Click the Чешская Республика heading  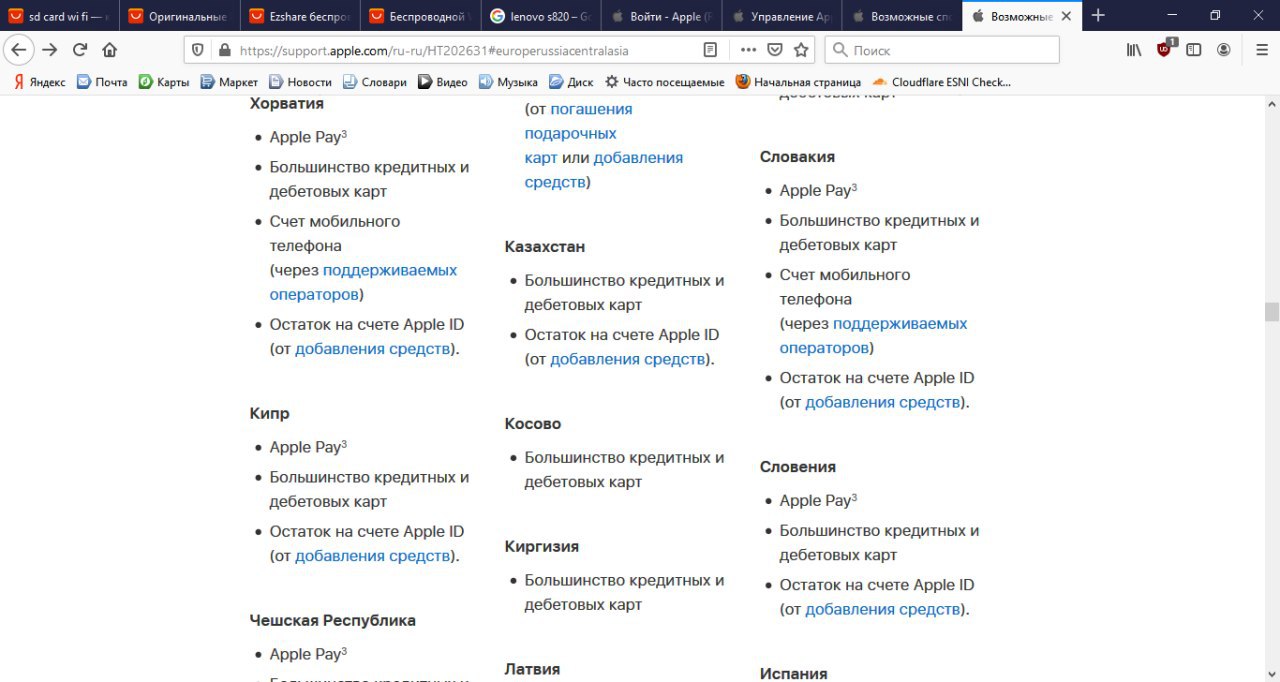click(333, 620)
